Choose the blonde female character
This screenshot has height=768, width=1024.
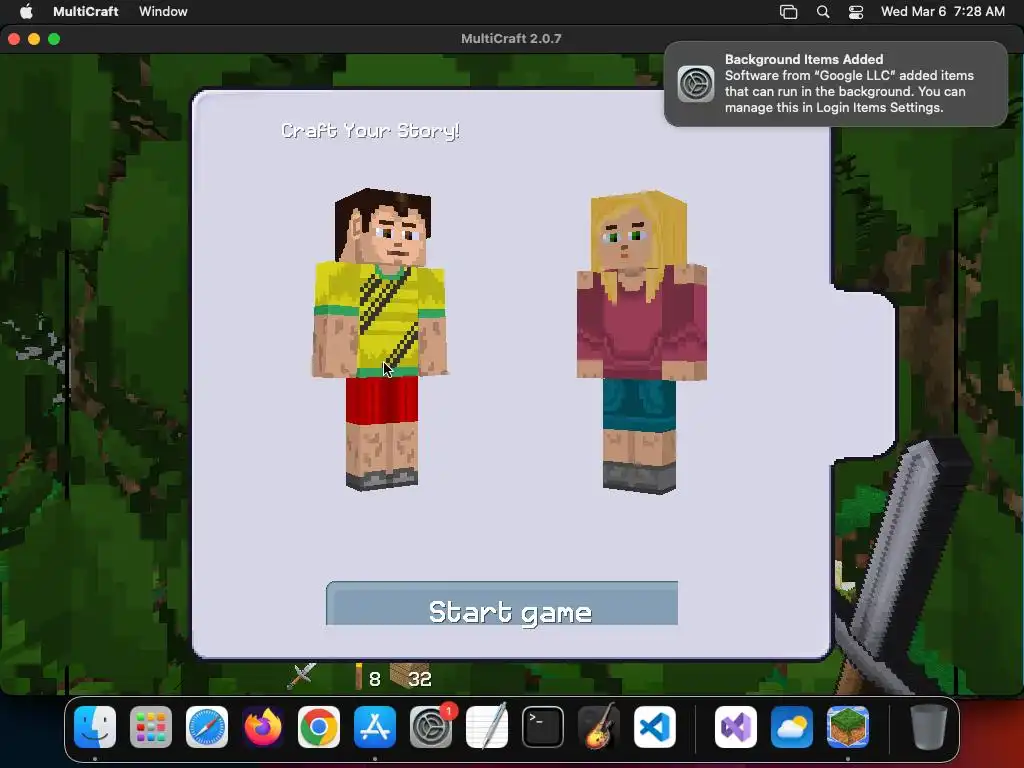[641, 342]
